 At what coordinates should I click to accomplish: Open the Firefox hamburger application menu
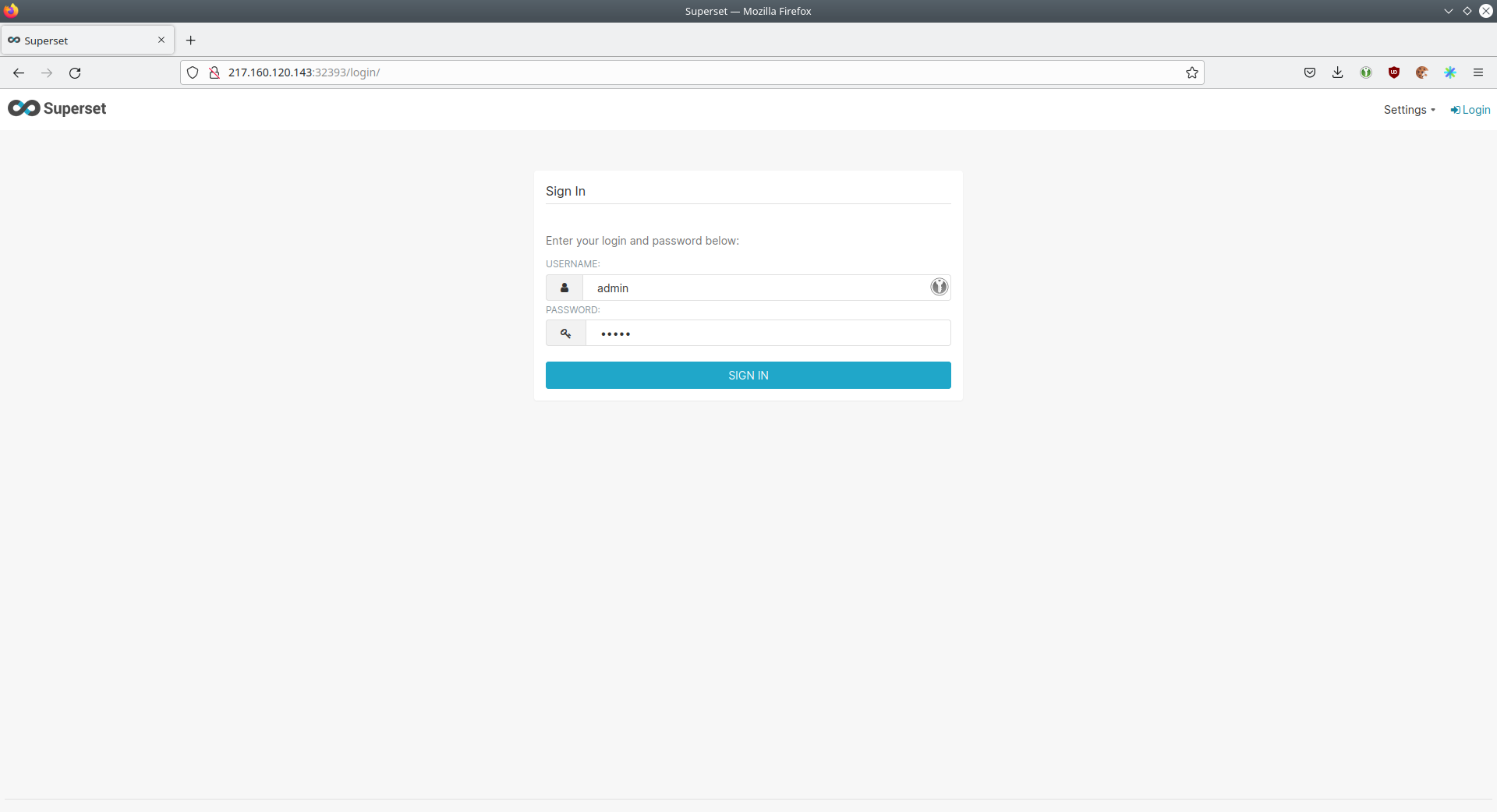pos(1478,72)
